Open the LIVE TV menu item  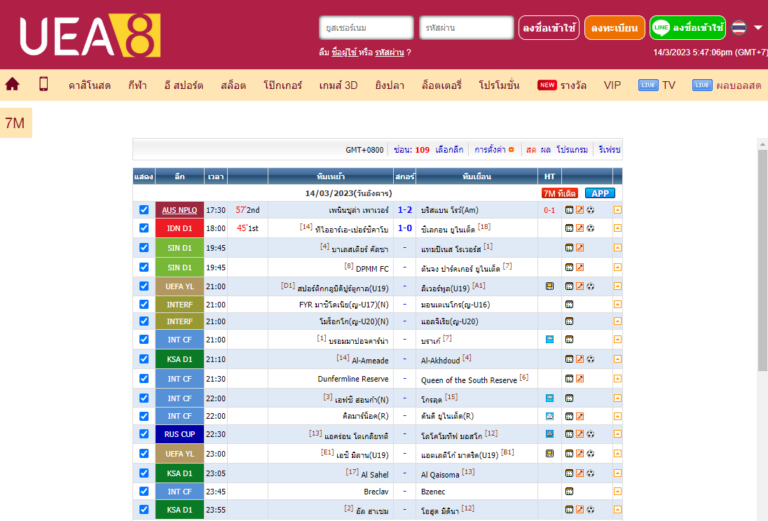pos(657,85)
